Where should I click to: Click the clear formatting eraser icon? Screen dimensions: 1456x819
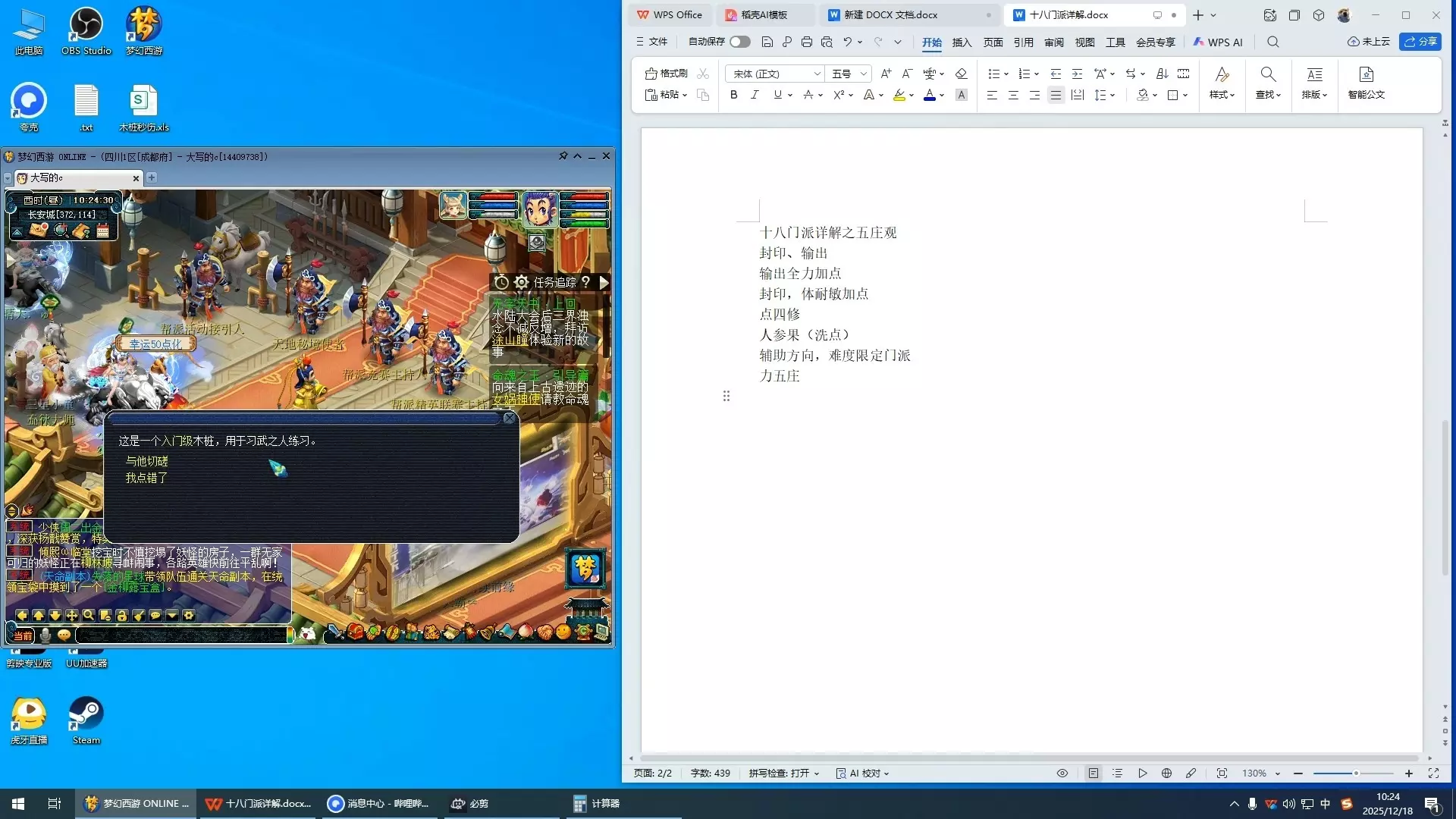click(961, 74)
